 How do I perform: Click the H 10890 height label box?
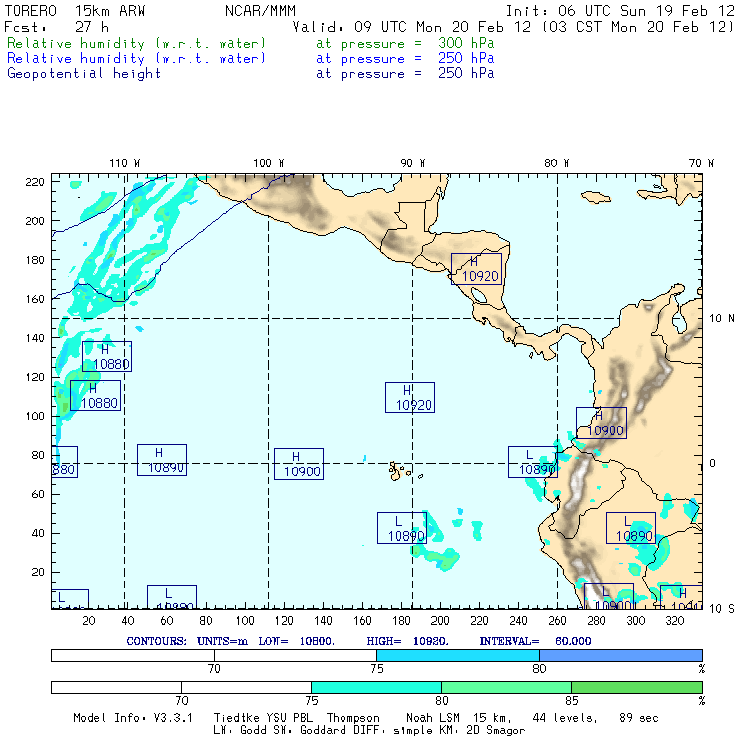(x=162, y=459)
